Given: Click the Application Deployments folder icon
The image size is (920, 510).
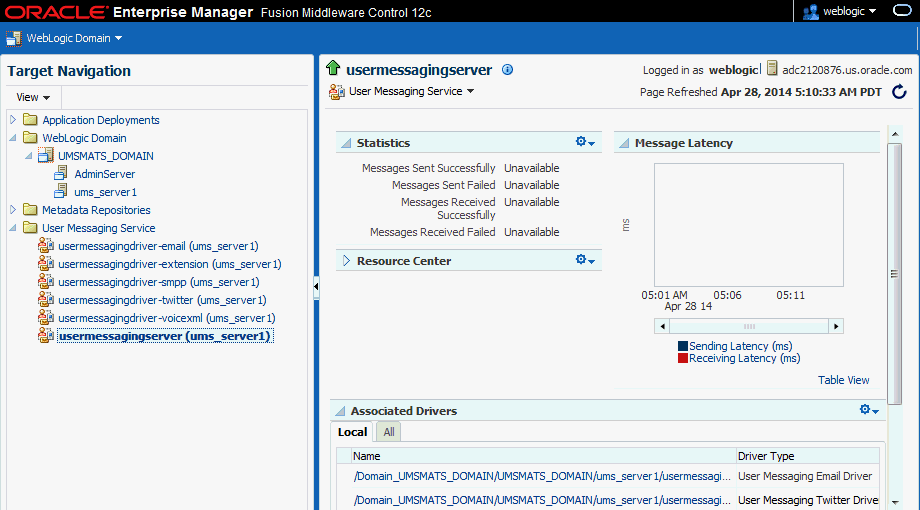Looking at the screenshot, I should [x=30, y=120].
